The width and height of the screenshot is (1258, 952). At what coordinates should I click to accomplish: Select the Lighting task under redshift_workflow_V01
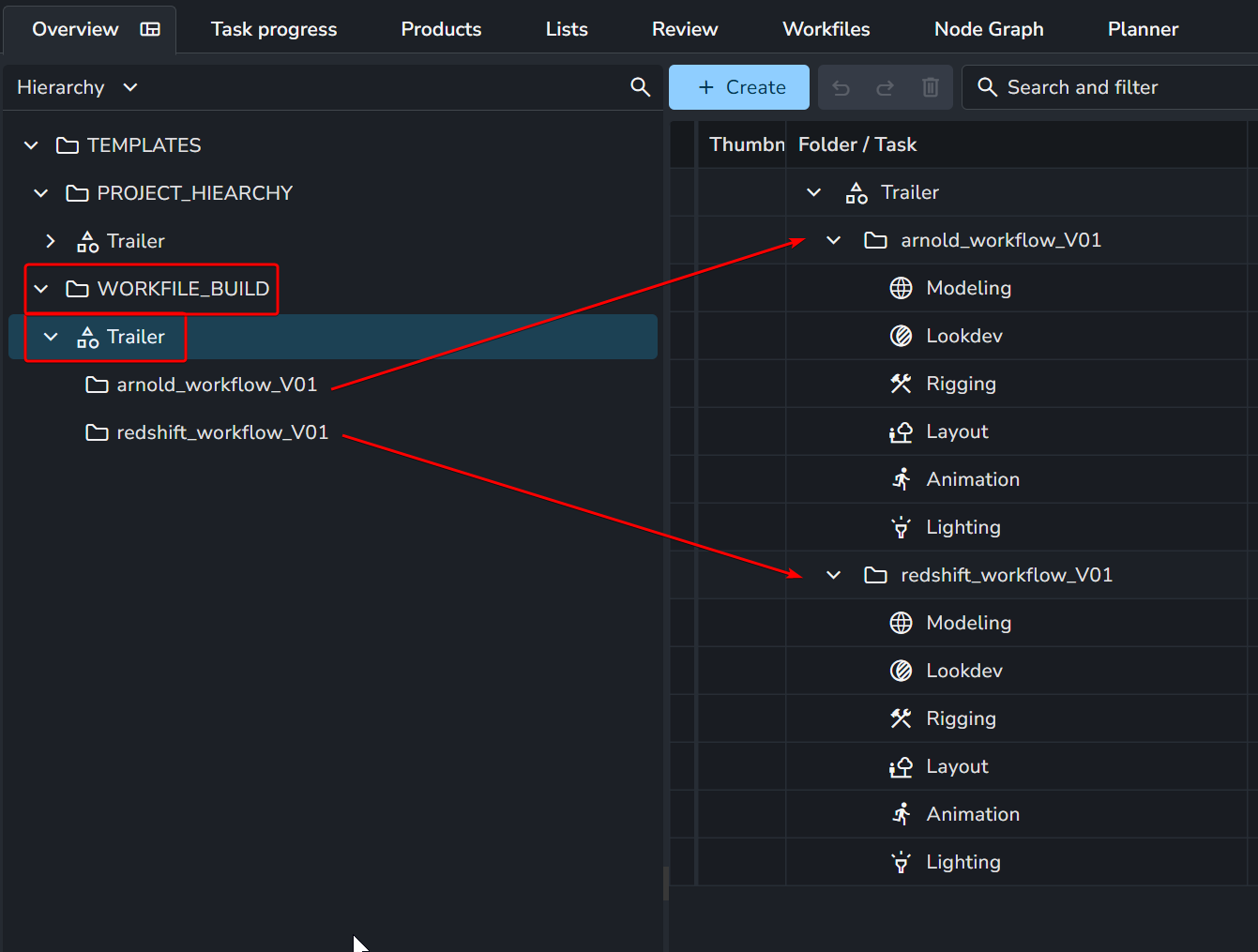pyautogui.click(x=962, y=862)
